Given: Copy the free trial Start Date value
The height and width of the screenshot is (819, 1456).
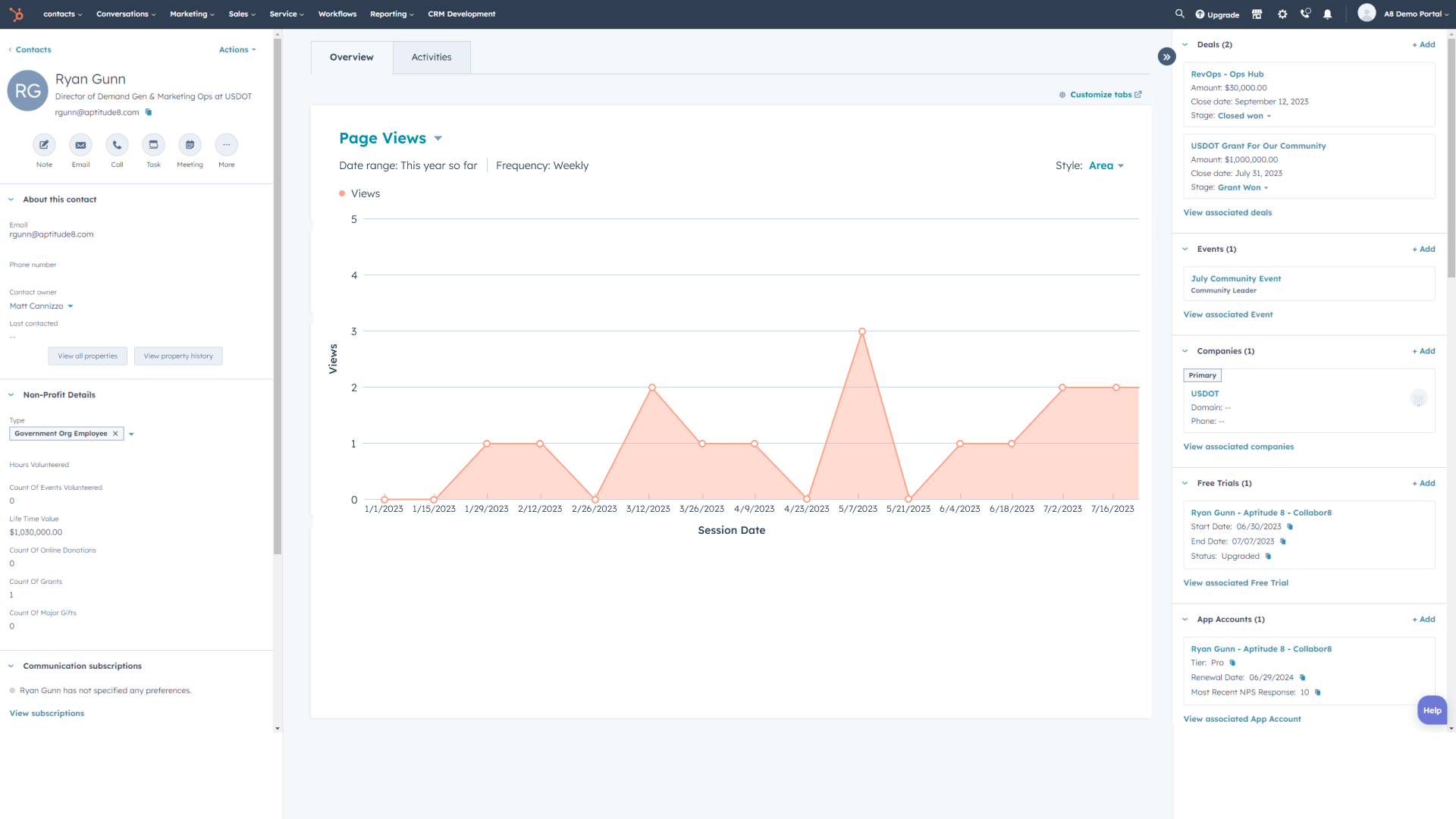Looking at the screenshot, I should [x=1290, y=527].
